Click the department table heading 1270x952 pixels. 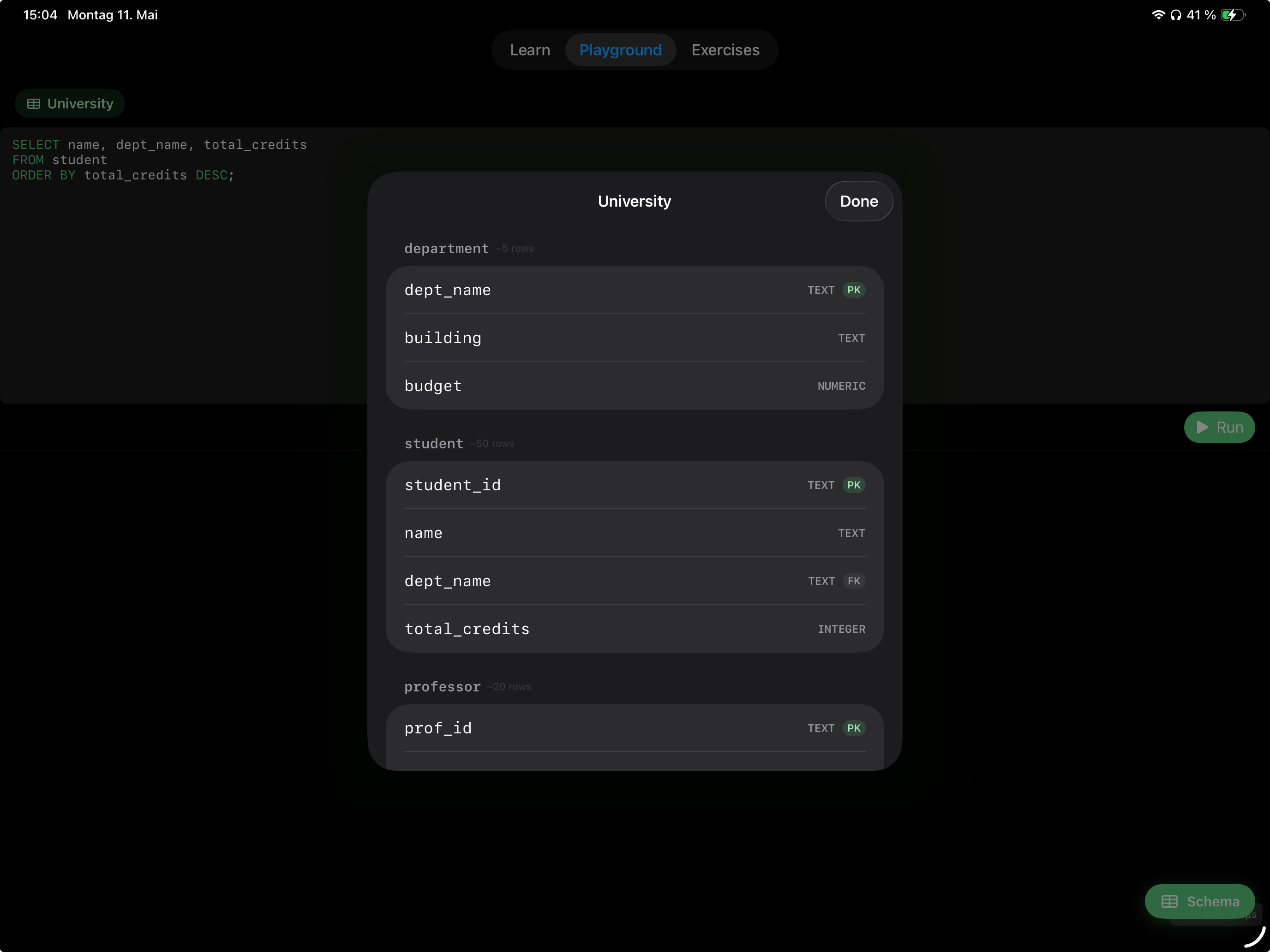(x=446, y=249)
